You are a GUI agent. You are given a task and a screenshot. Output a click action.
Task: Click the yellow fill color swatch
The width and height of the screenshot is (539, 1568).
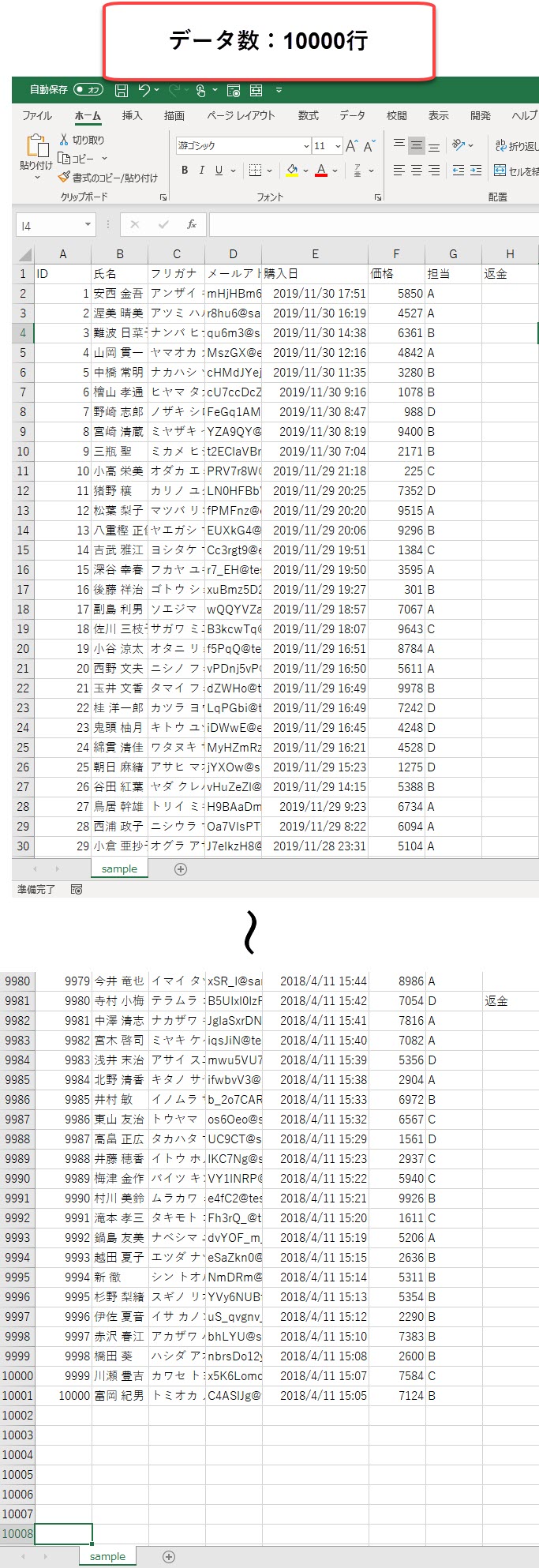tap(292, 171)
